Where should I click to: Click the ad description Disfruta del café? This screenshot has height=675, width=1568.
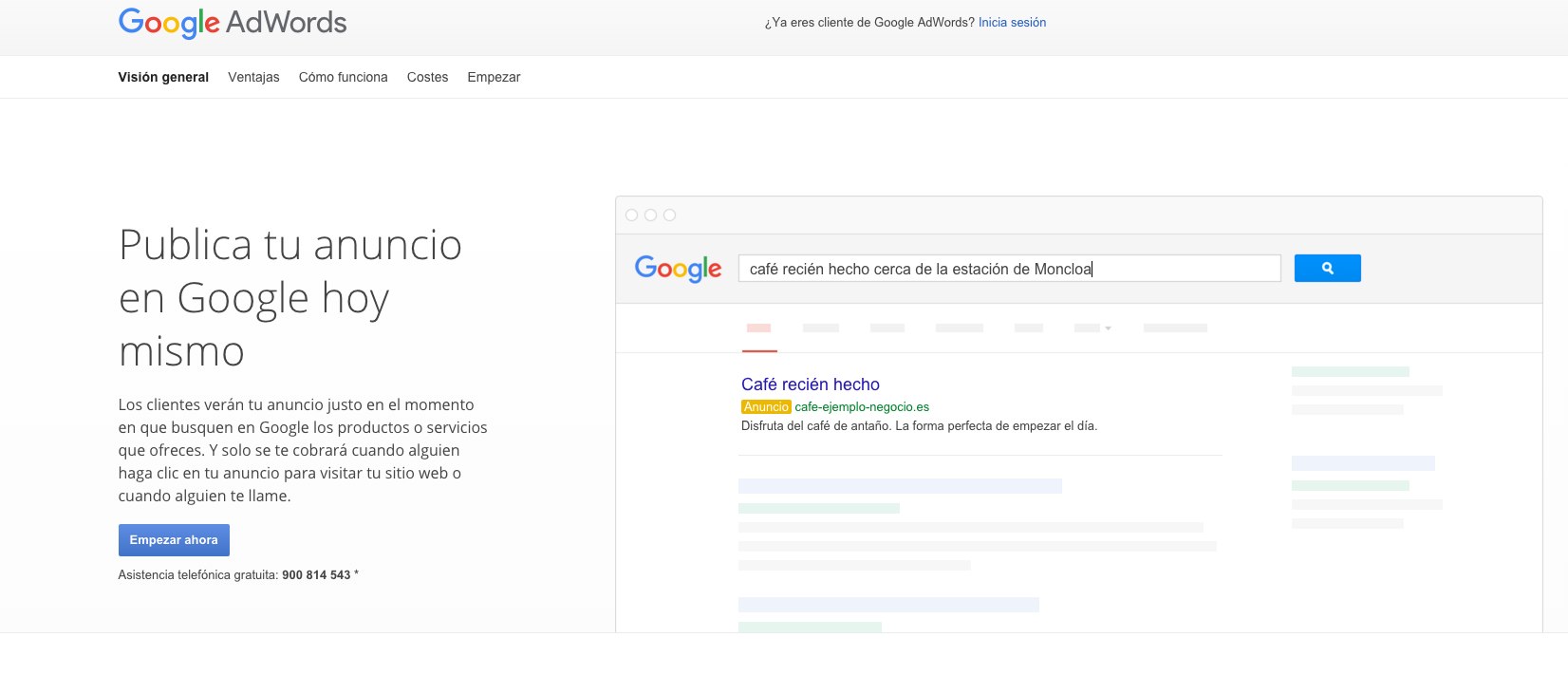click(x=919, y=426)
